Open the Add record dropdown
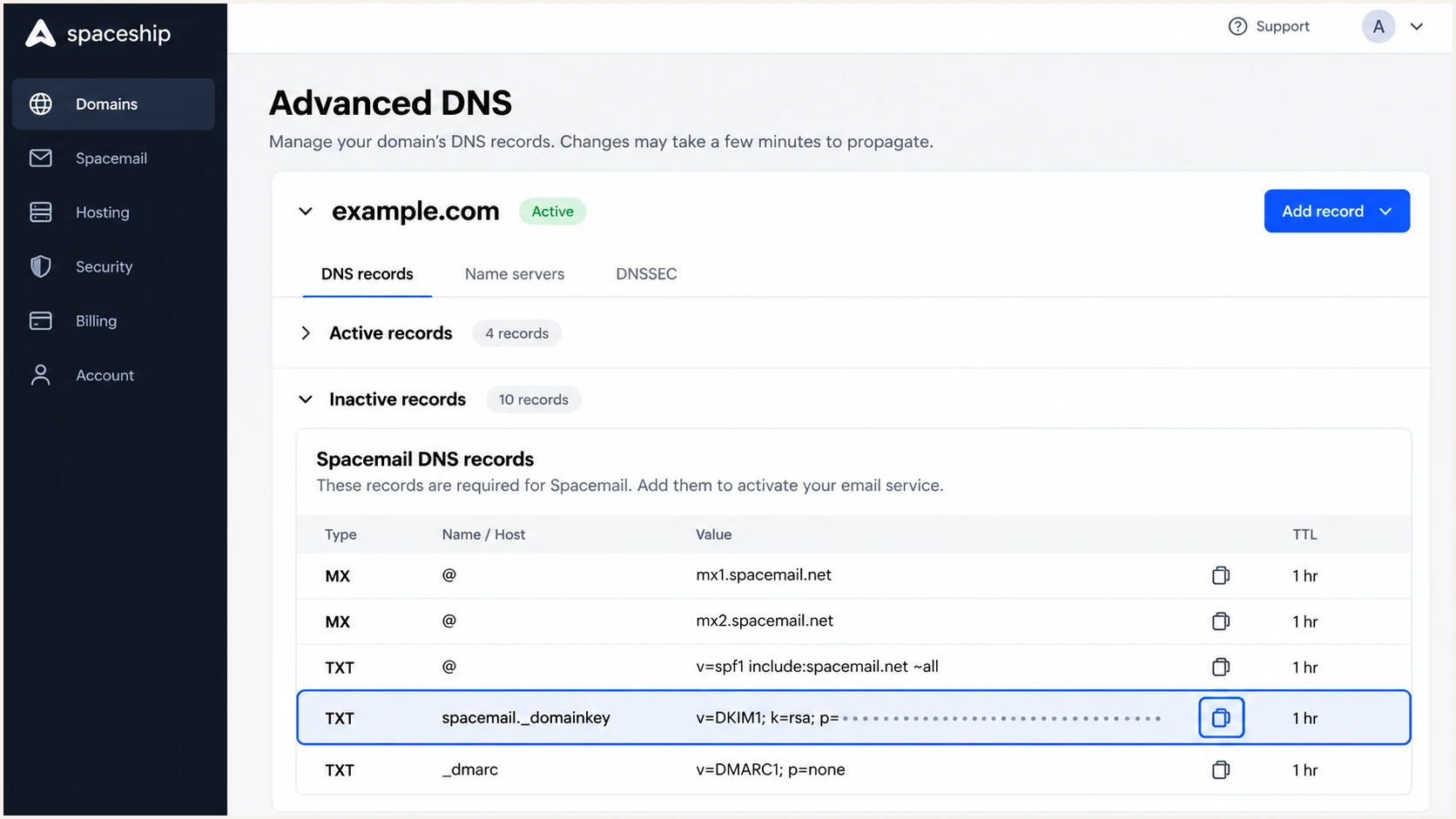Screen dimensions: 1456x819 (x=1337, y=211)
